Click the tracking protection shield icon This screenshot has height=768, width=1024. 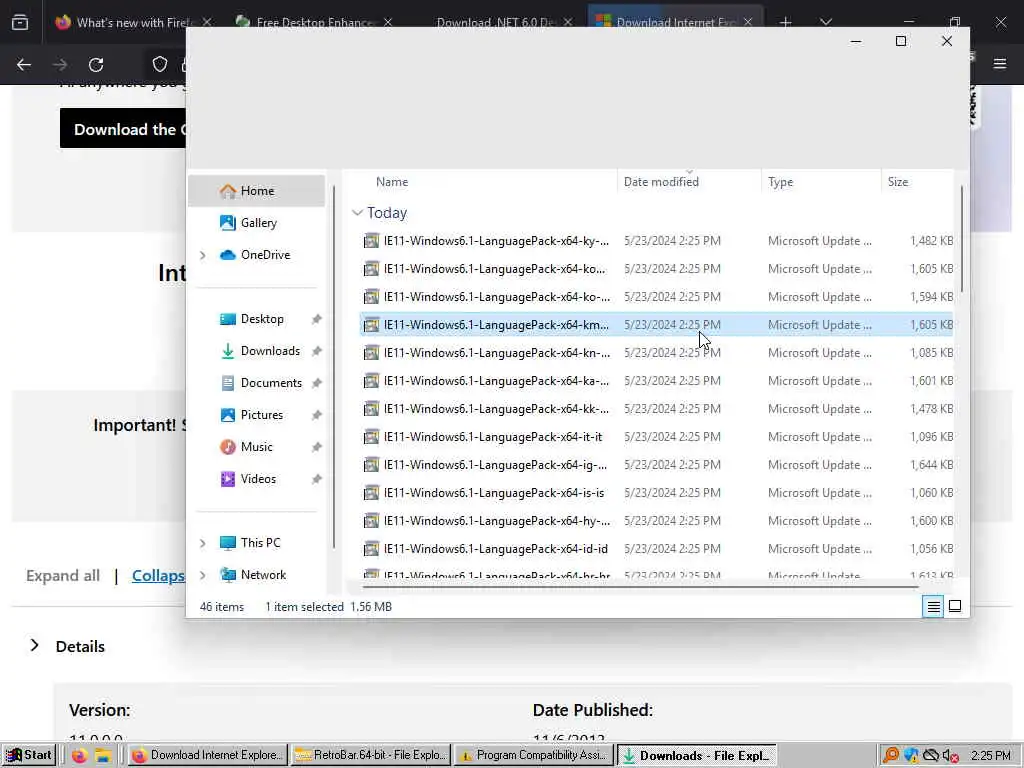click(160, 64)
